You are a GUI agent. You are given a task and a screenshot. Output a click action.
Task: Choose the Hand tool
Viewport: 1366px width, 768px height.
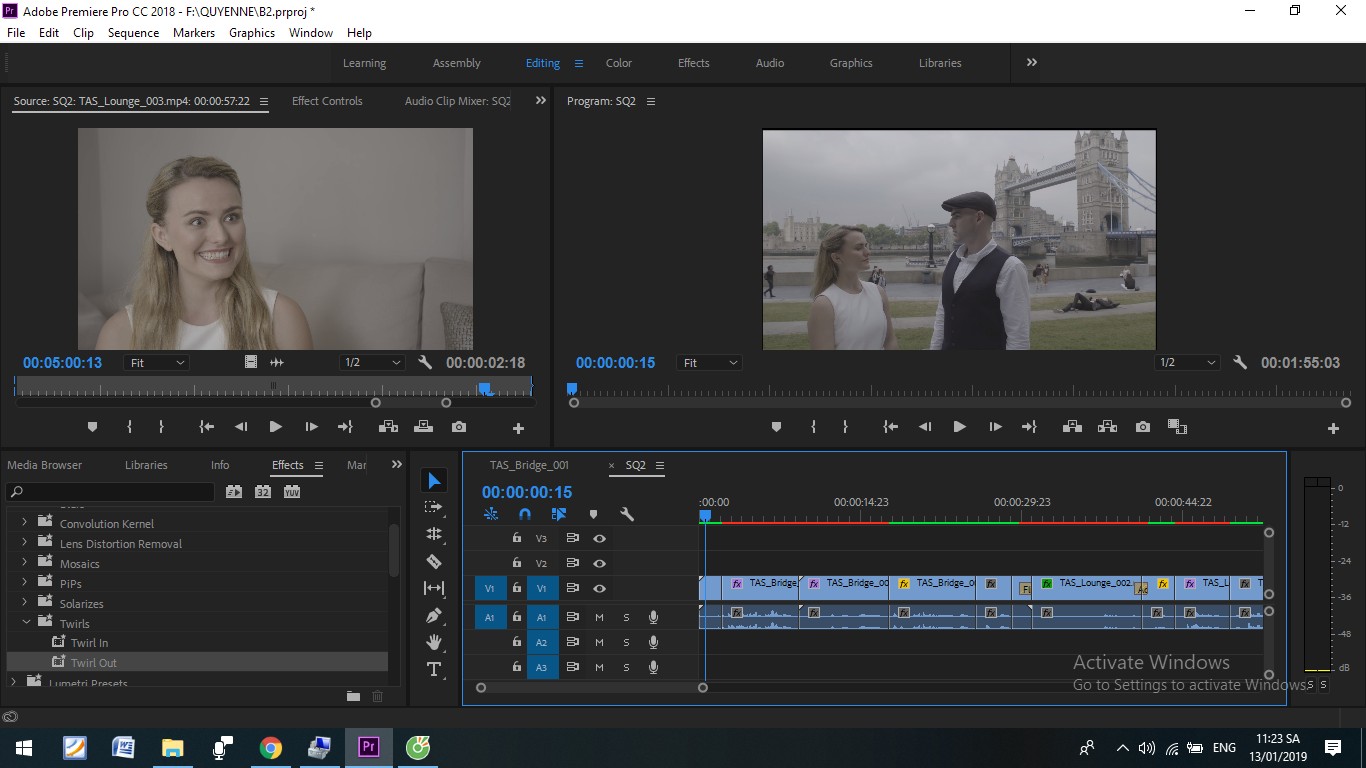pos(434,642)
